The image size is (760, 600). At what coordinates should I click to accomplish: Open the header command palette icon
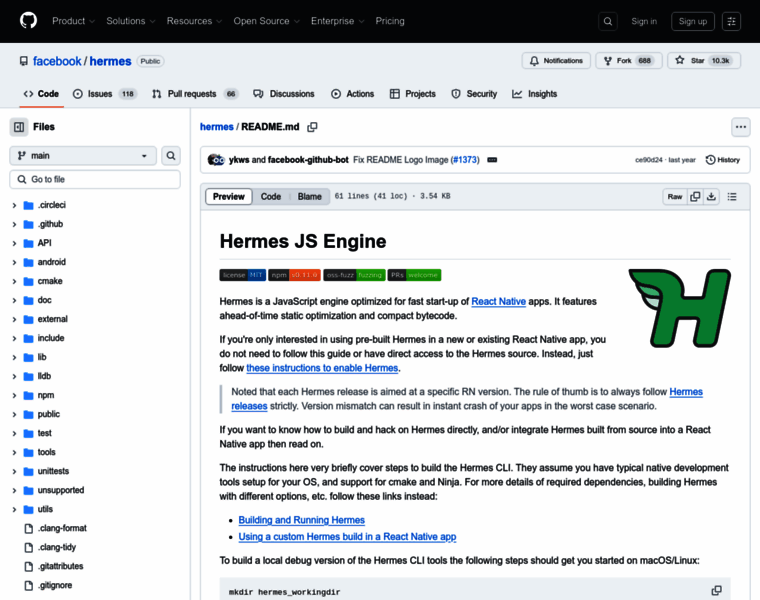[731, 21]
